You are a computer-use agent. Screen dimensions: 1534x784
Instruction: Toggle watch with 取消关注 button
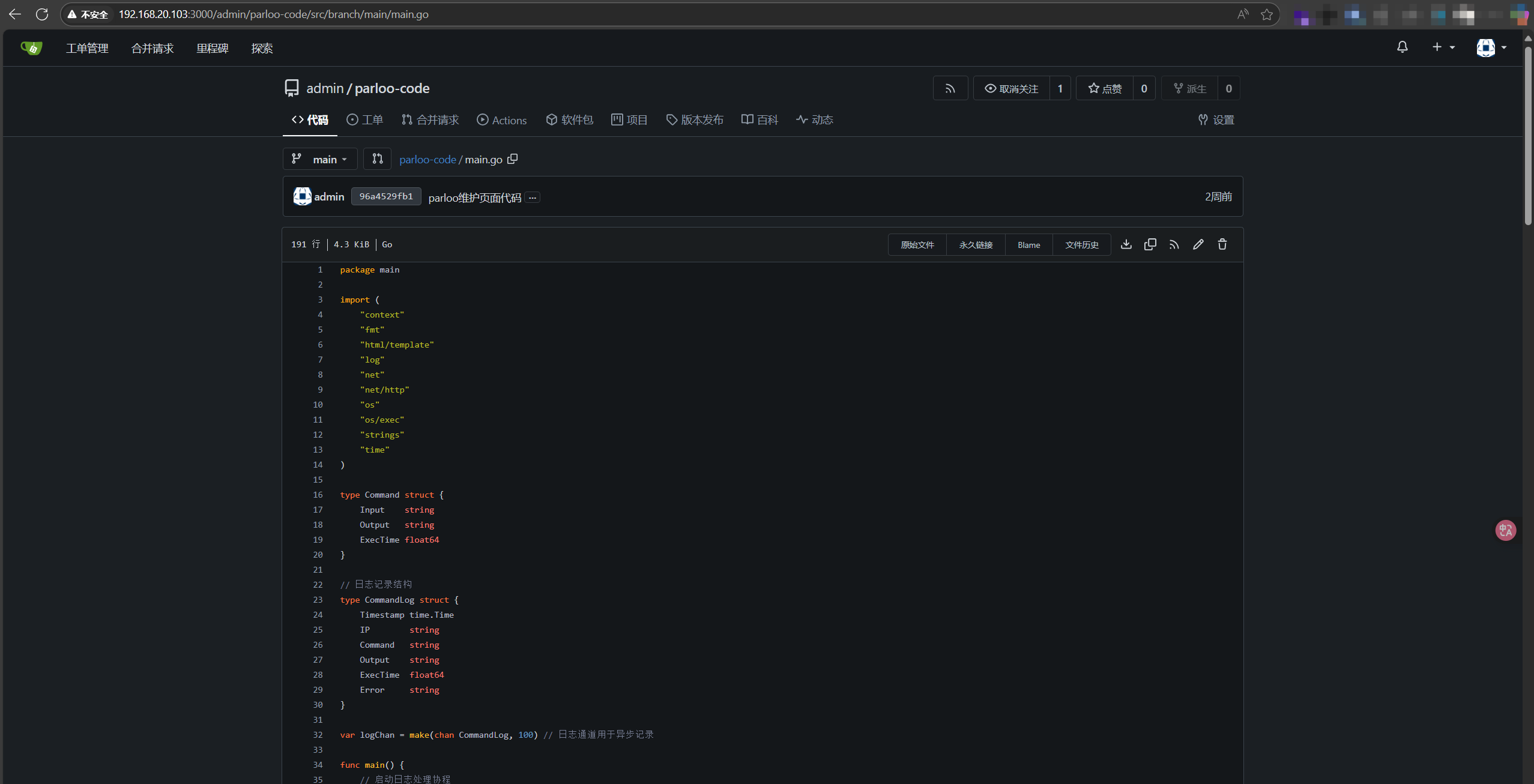(x=1012, y=88)
